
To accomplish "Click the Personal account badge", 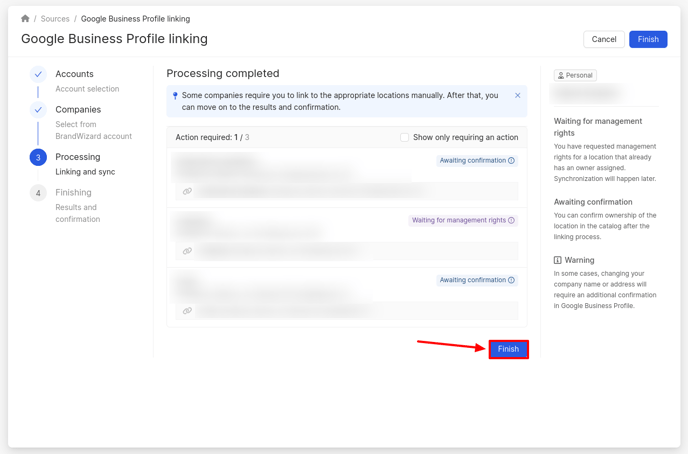I will pyautogui.click(x=575, y=75).
